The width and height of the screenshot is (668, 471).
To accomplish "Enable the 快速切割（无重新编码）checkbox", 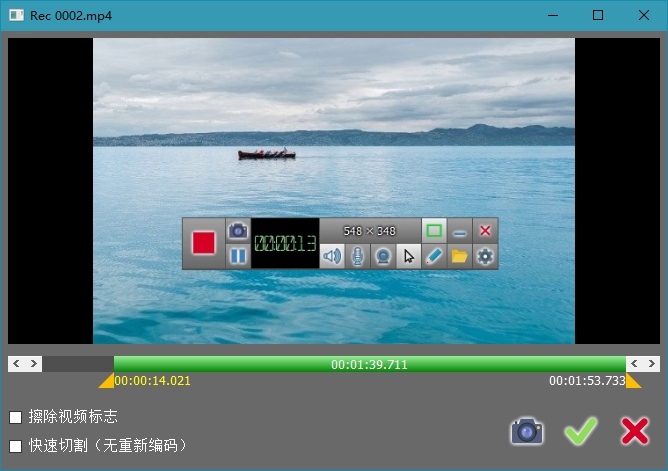I will tap(16, 446).
